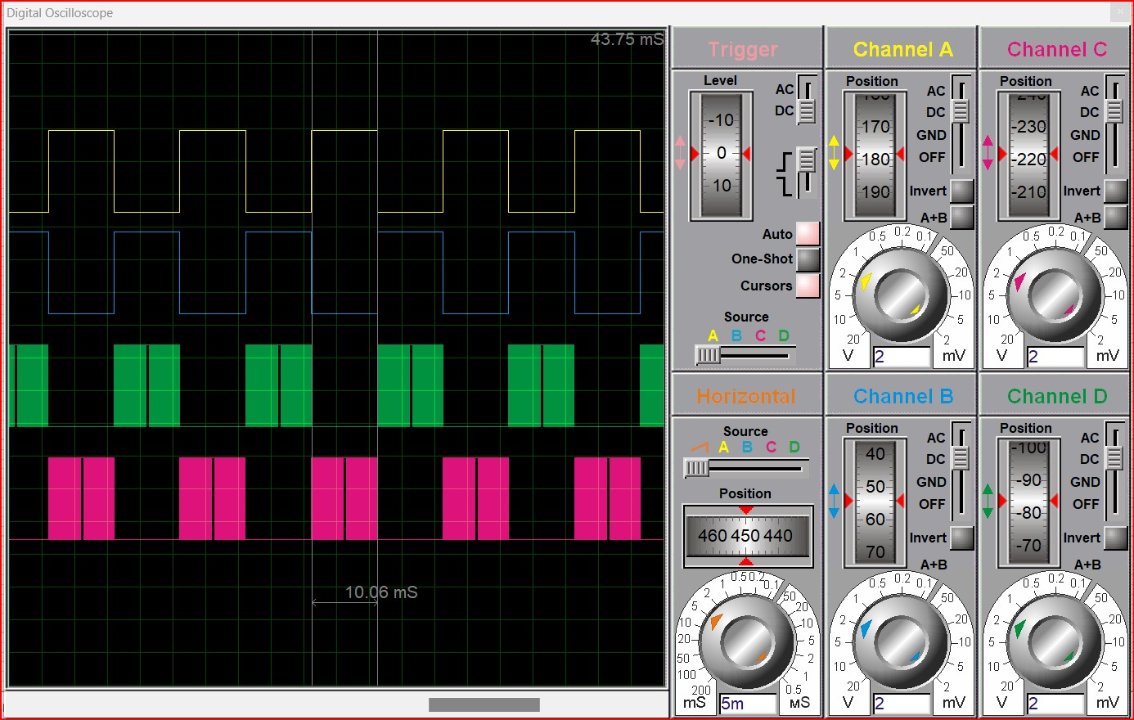The height and width of the screenshot is (720, 1134).
Task: Click the Horizontal Position wheel showing 450
Action: (748, 536)
